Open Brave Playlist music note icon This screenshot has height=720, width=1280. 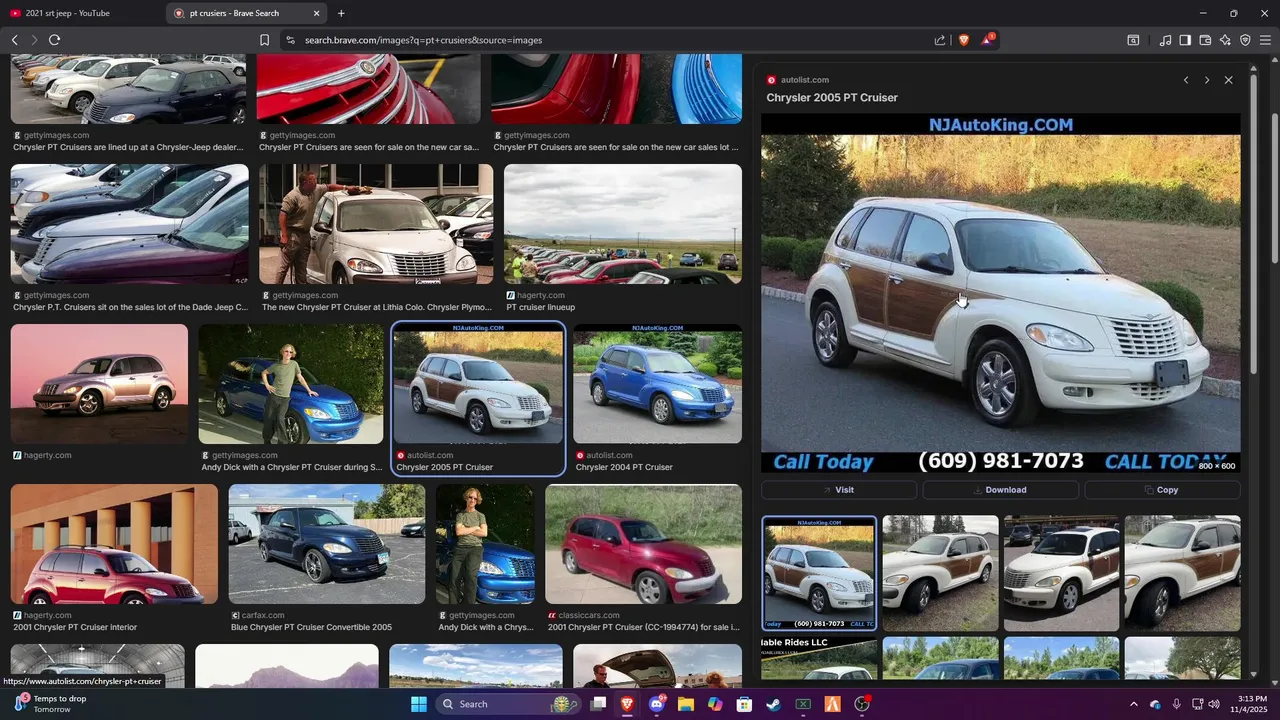click(x=1165, y=40)
